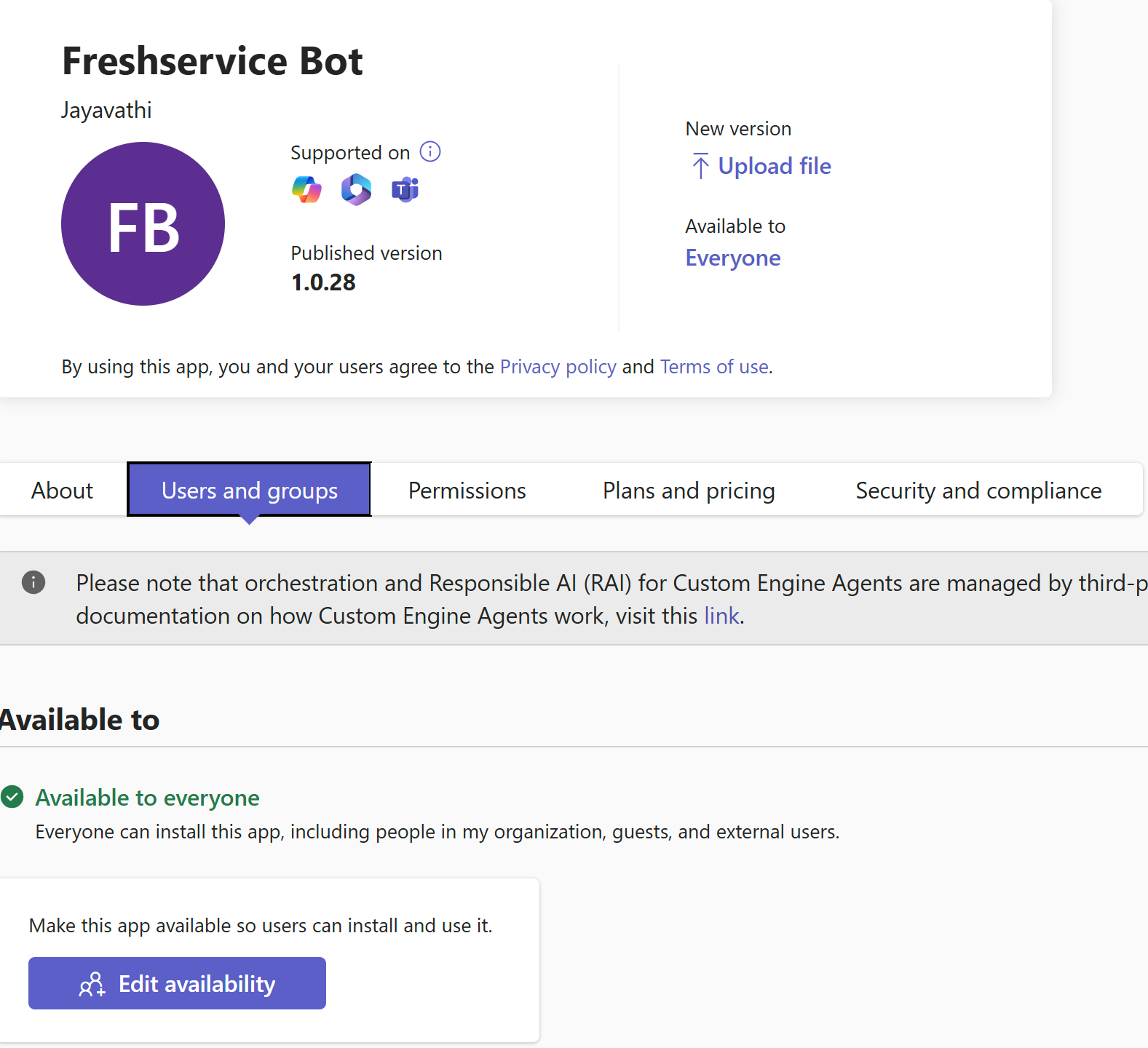The image size is (1148, 1048).
Task: Click the Teams icon under Supported on
Action: point(405,190)
